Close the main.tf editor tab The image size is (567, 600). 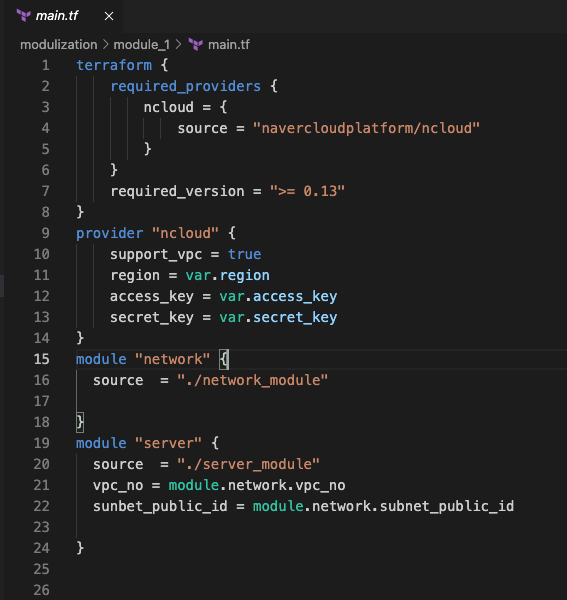coord(109,16)
